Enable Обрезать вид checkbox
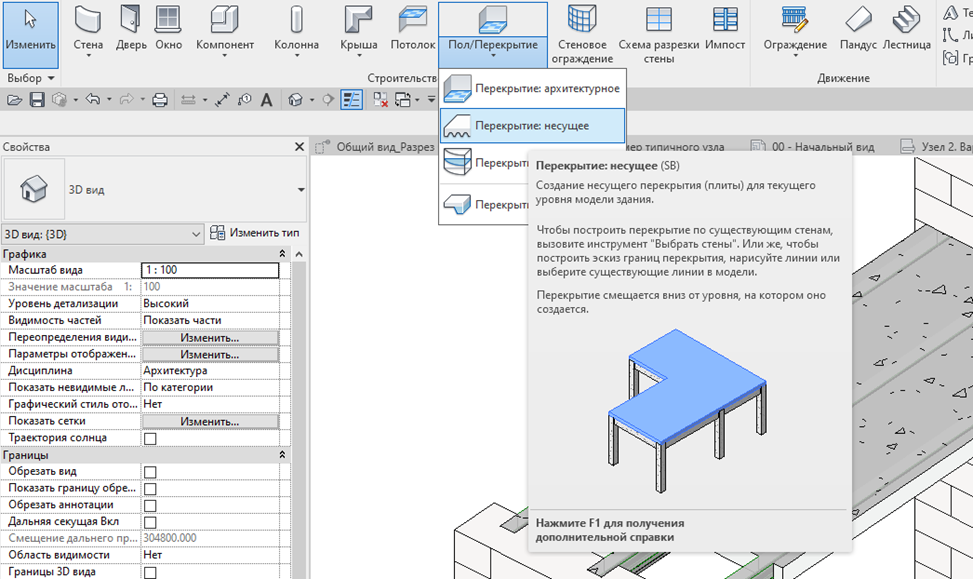The width and height of the screenshot is (973, 579). (150, 472)
